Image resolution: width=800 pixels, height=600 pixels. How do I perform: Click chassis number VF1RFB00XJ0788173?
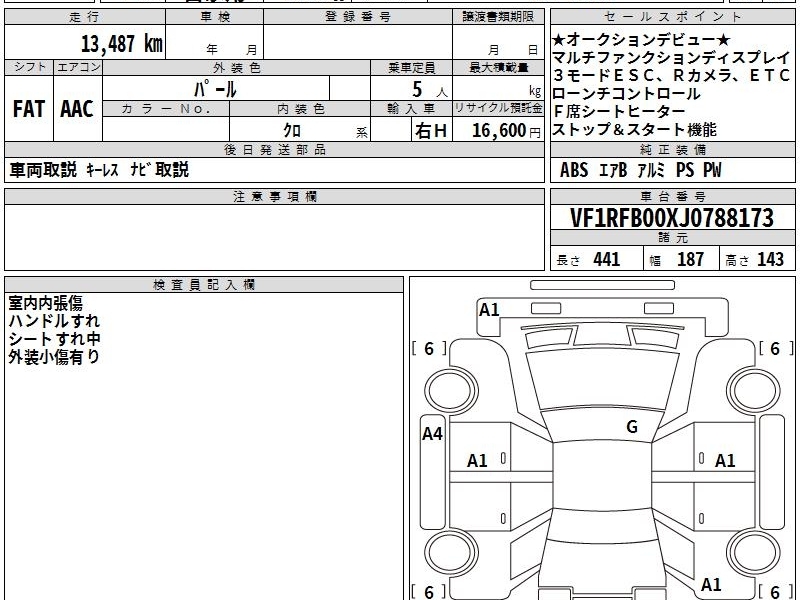672,218
